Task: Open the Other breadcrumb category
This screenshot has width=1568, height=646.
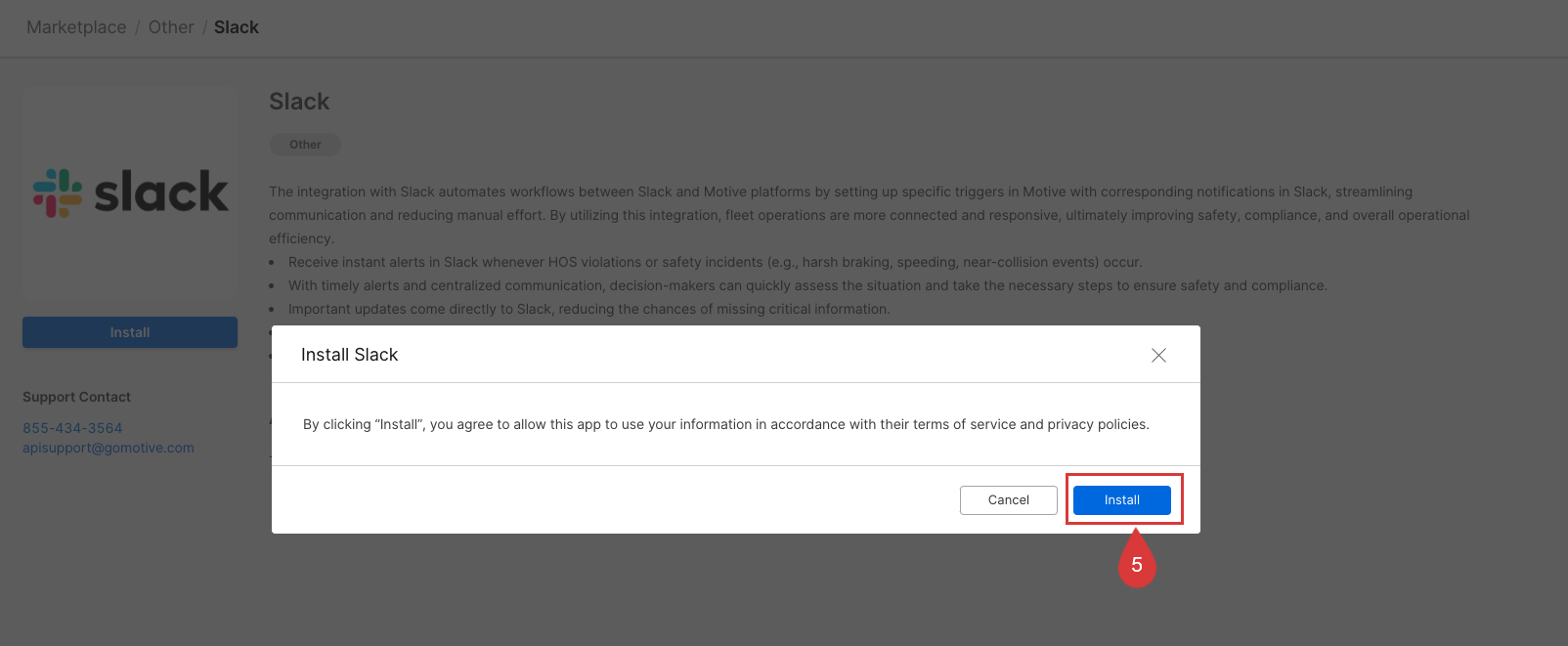Action: click(171, 27)
